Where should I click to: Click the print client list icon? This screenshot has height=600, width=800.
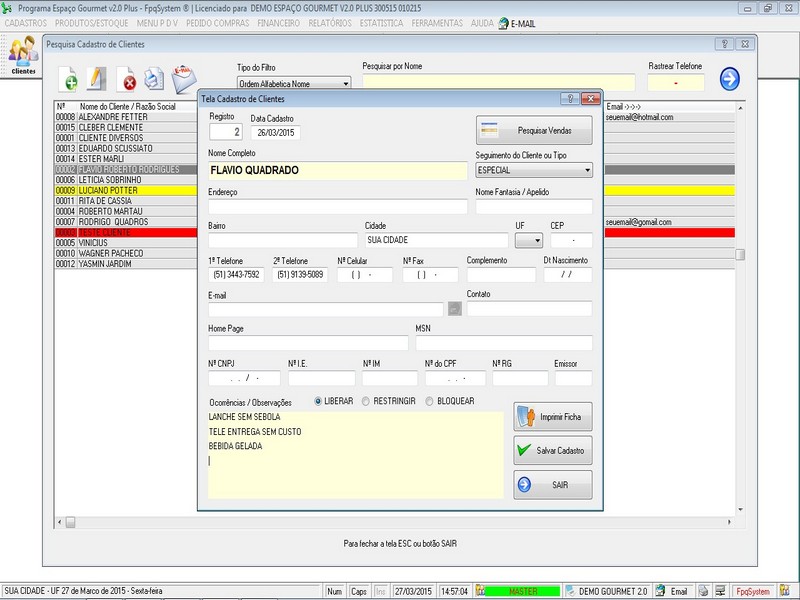click(x=154, y=79)
